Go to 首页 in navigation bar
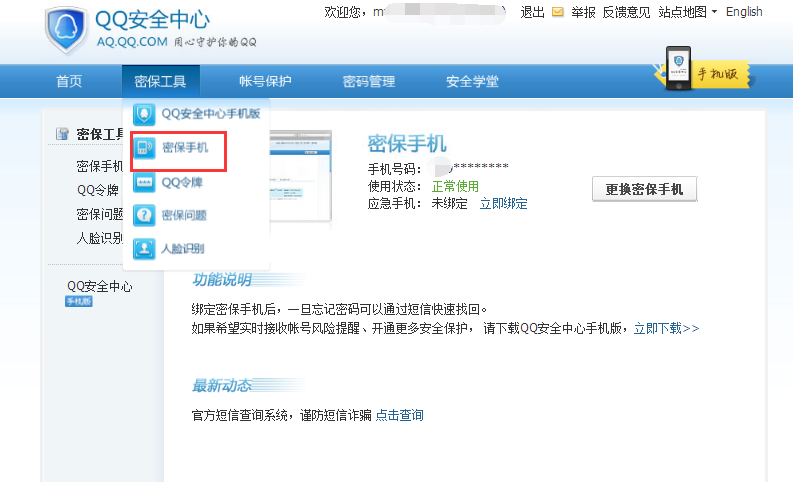This screenshot has height=482, width=793. 69,81
